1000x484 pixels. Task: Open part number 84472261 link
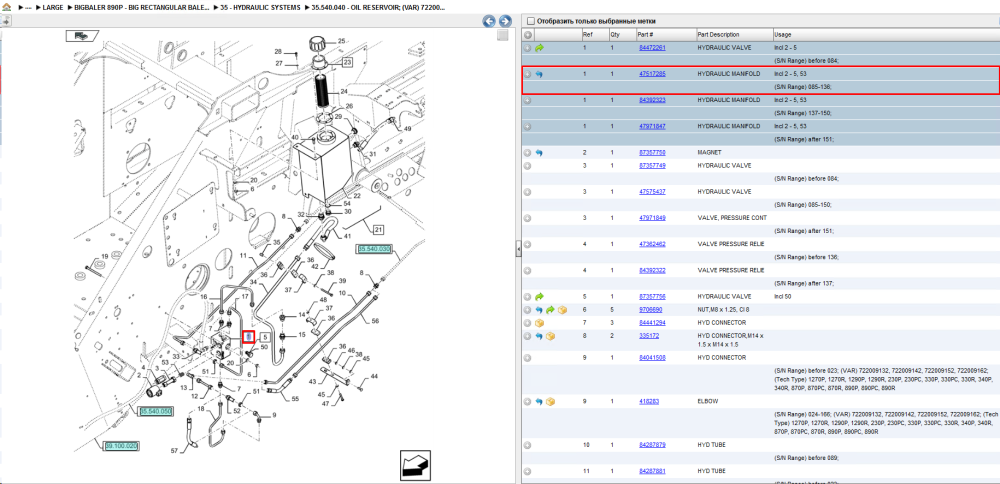[652, 48]
